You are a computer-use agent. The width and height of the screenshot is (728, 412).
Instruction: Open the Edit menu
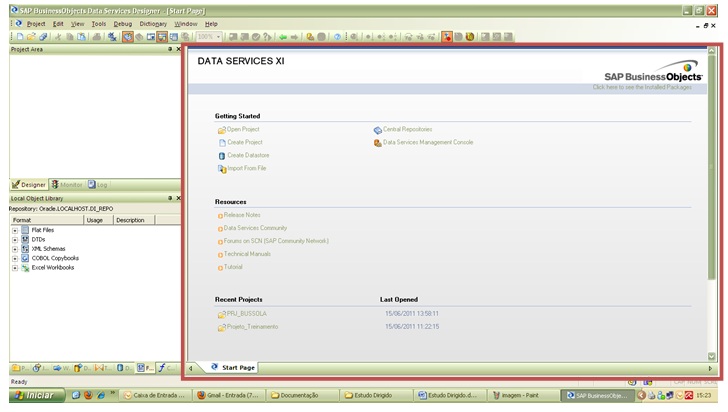58,24
